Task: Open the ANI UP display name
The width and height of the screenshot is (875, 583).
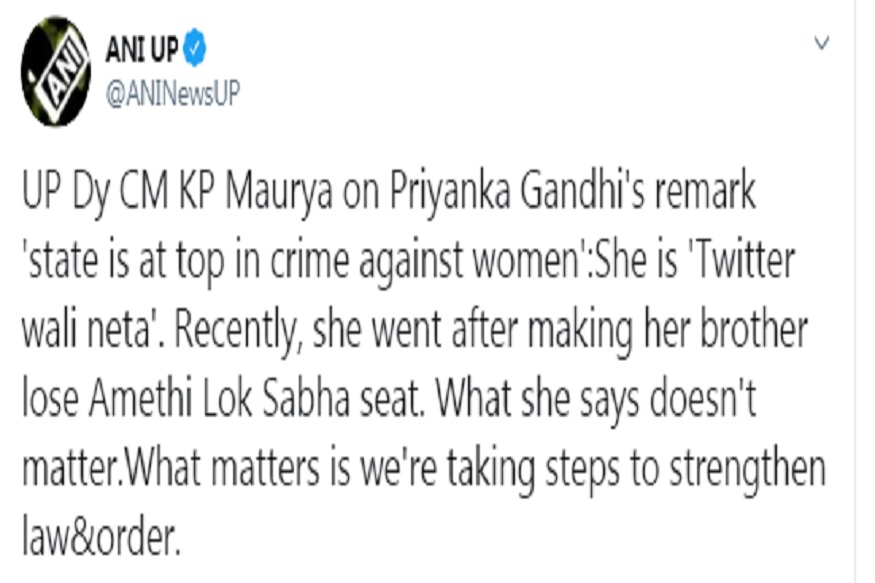Action: 142,49
